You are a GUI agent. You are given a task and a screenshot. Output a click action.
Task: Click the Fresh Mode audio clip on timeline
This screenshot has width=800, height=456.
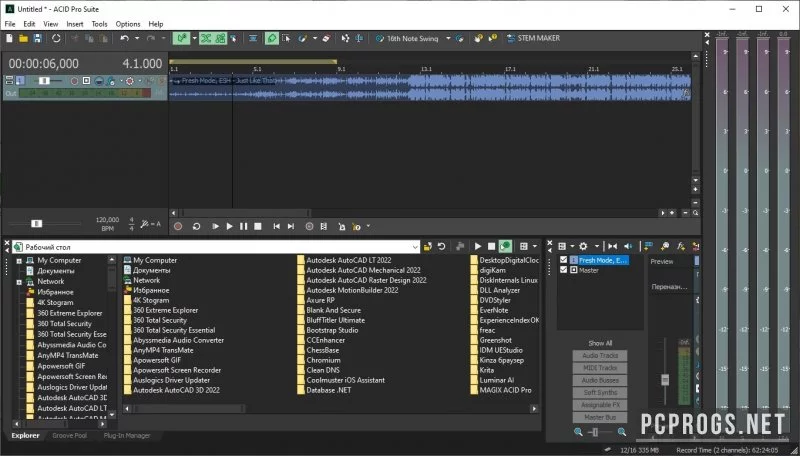point(430,88)
